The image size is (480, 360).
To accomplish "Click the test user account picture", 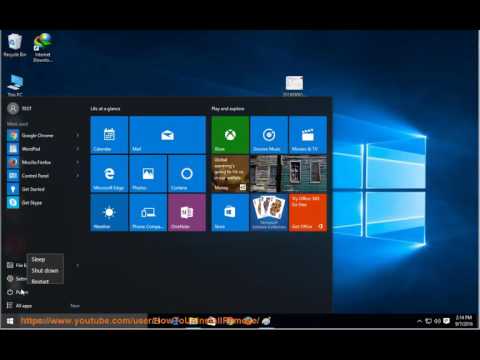I will tap(13, 108).
